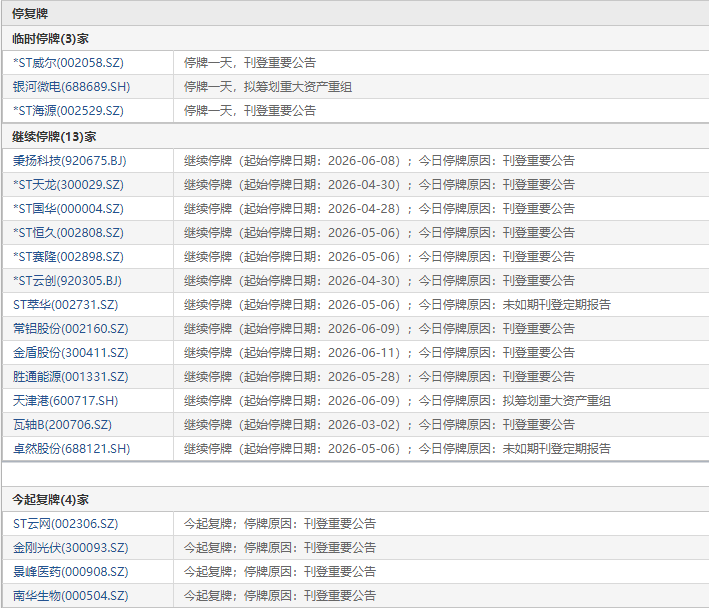Select *ST海源 suspension reason text

pos(250,111)
